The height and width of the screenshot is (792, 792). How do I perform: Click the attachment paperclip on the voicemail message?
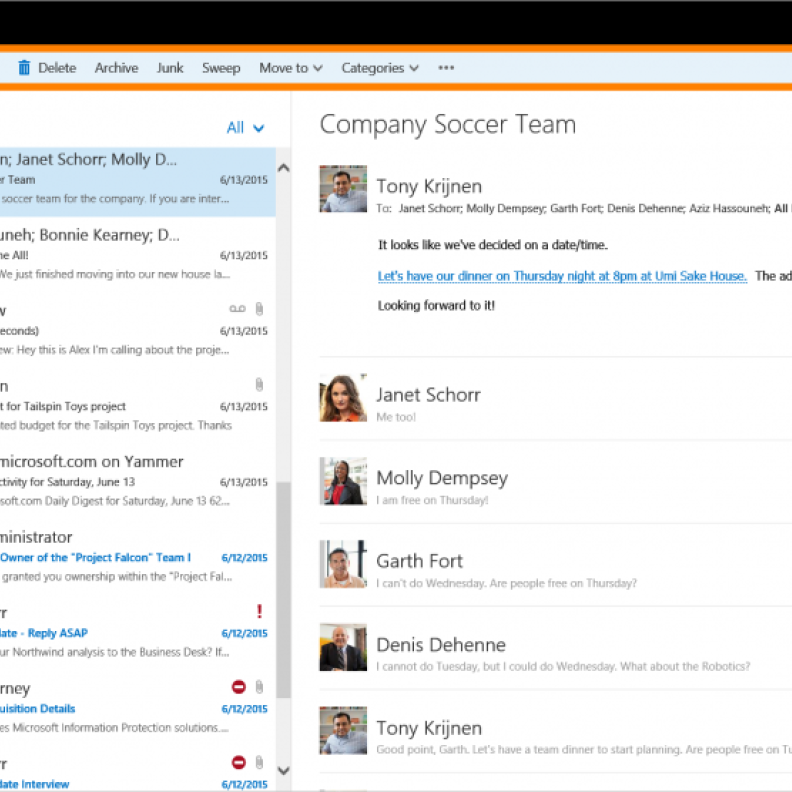259,309
